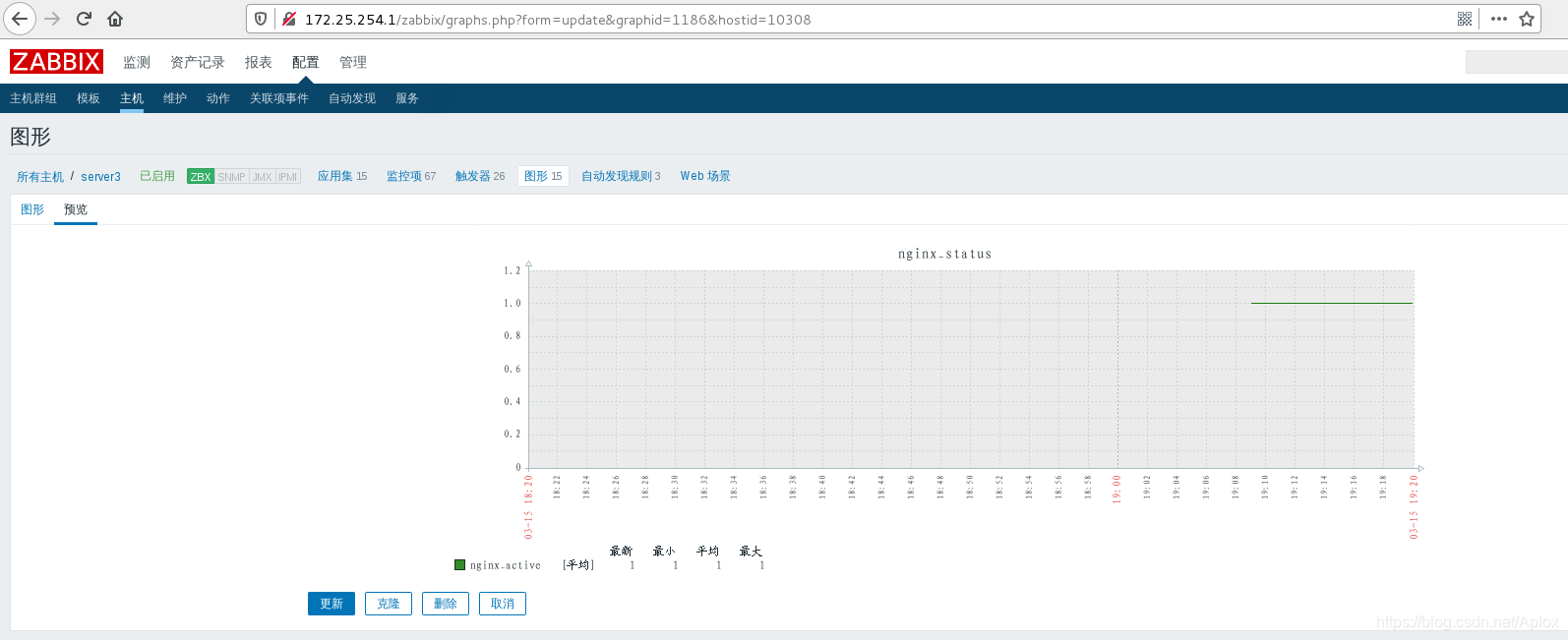Open the browser home page icon
1568x640 pixels.
115,19
